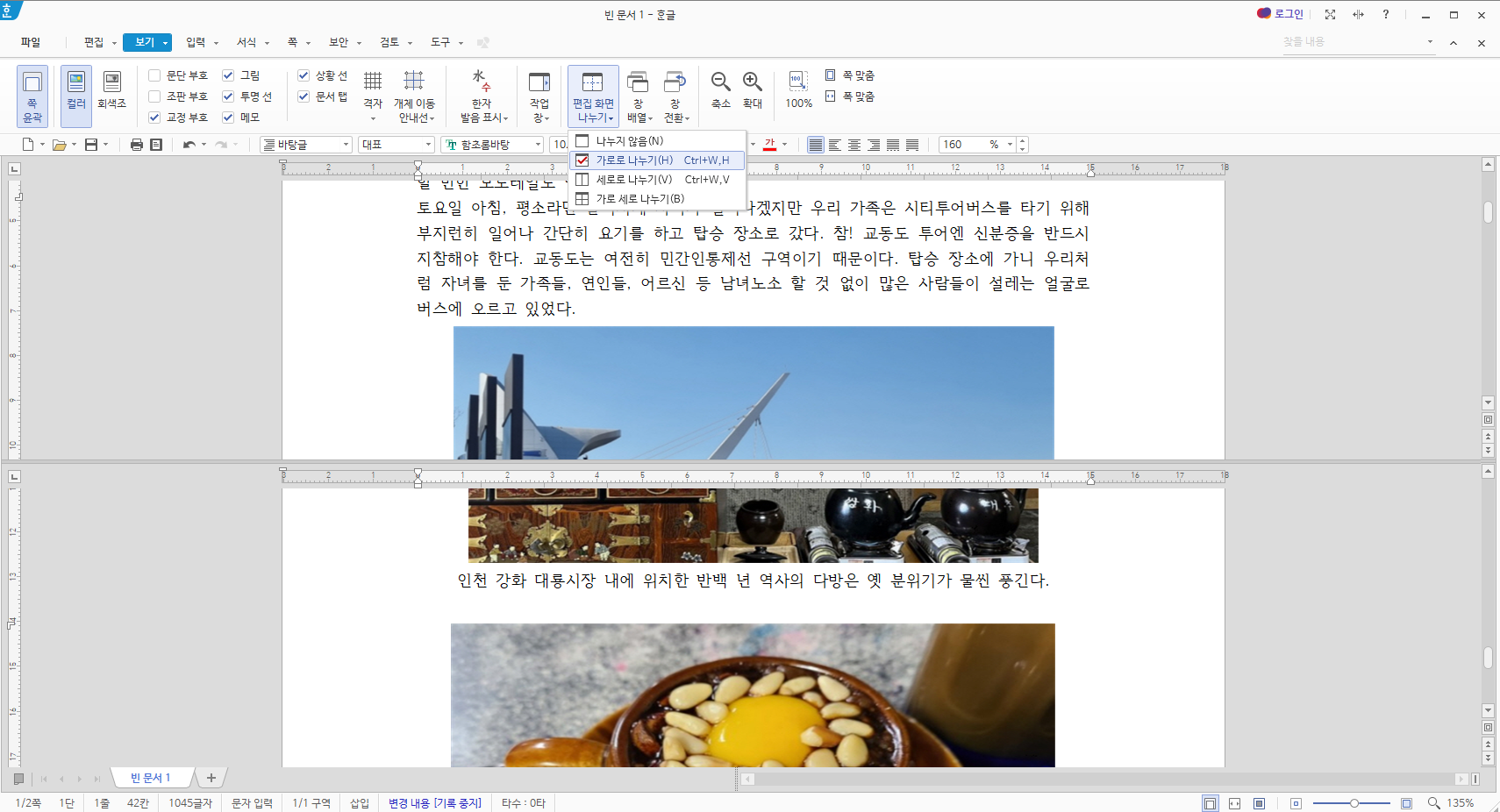Expand the arrow next to the open folder icon
This screenshot has width=1500, height=812.
tap(74, 145)
